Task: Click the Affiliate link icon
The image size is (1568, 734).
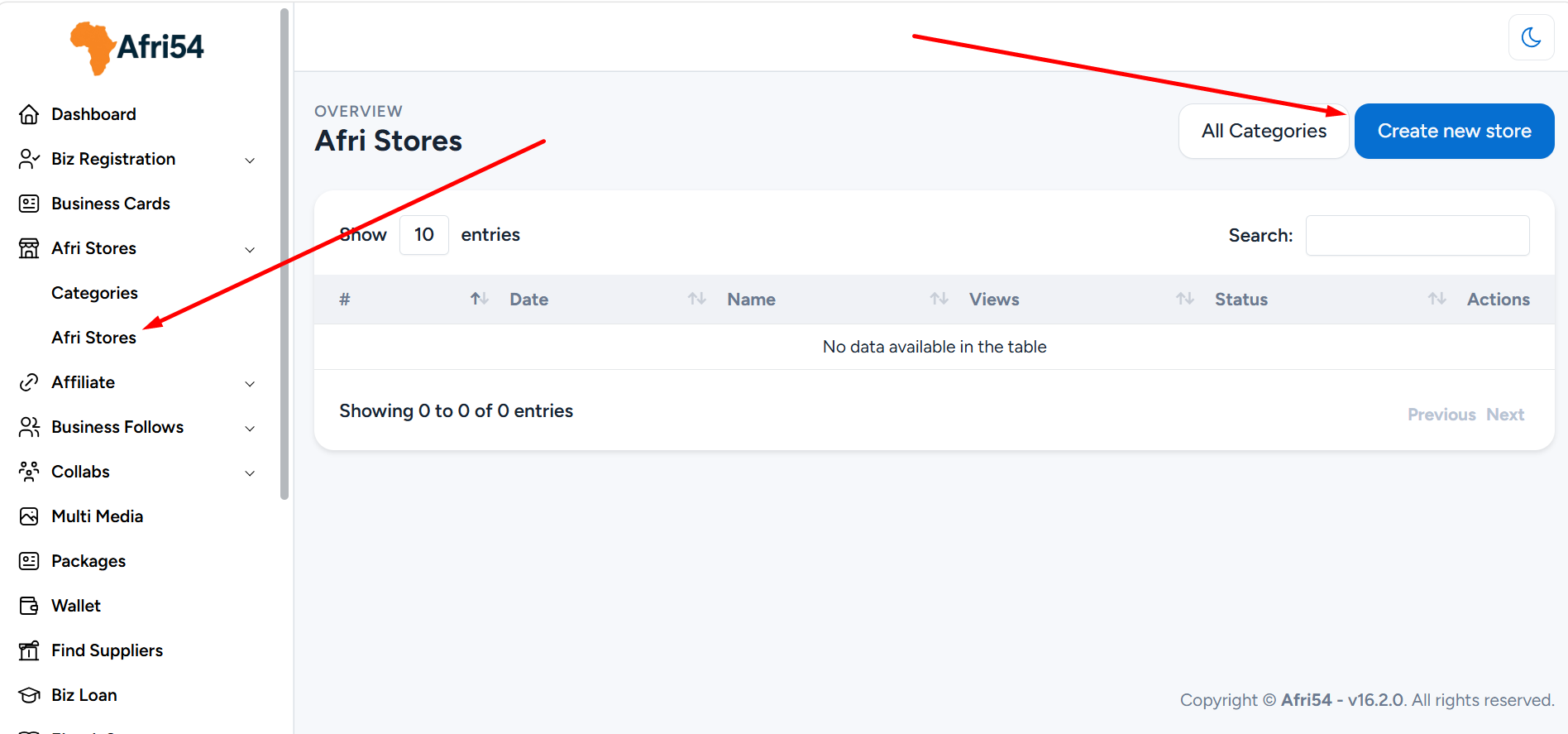Action: coord(29,382)
